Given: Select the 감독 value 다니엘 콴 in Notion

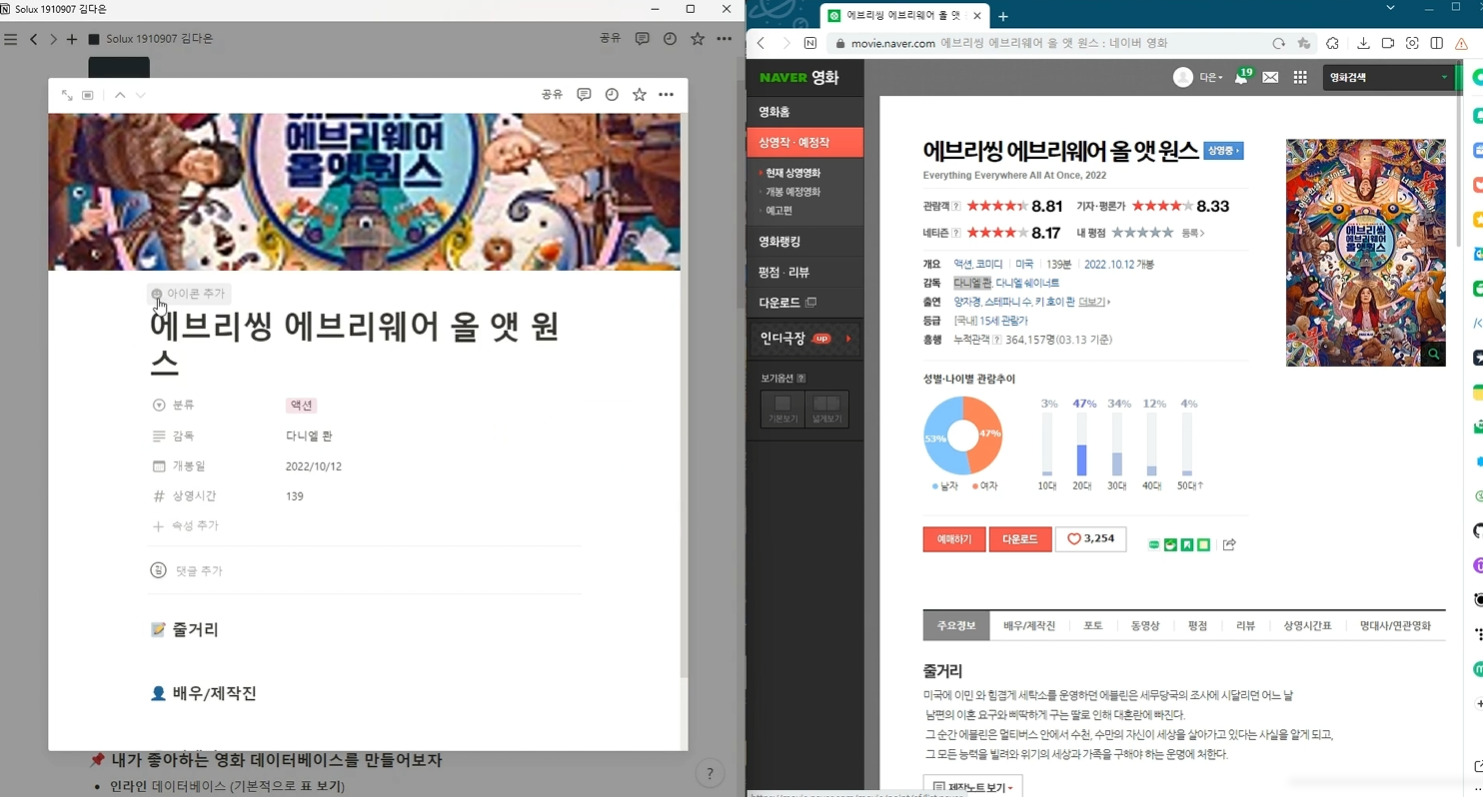Looking at the screenshot, I should point(309,436).
